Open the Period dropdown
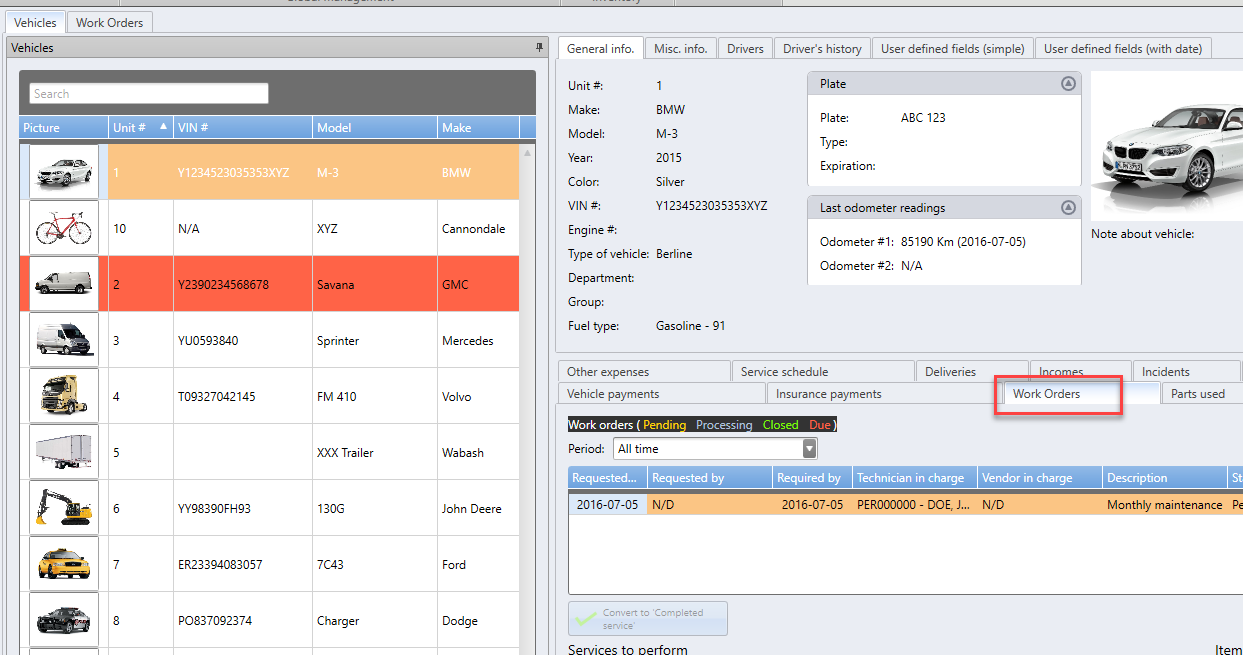The image size is (1243, 655). click(809, 449)
